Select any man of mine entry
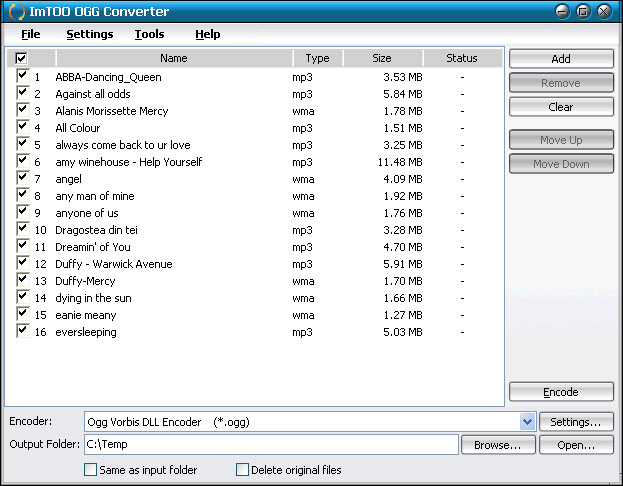This screenshot has width=623, height=486. click(95, 196)
